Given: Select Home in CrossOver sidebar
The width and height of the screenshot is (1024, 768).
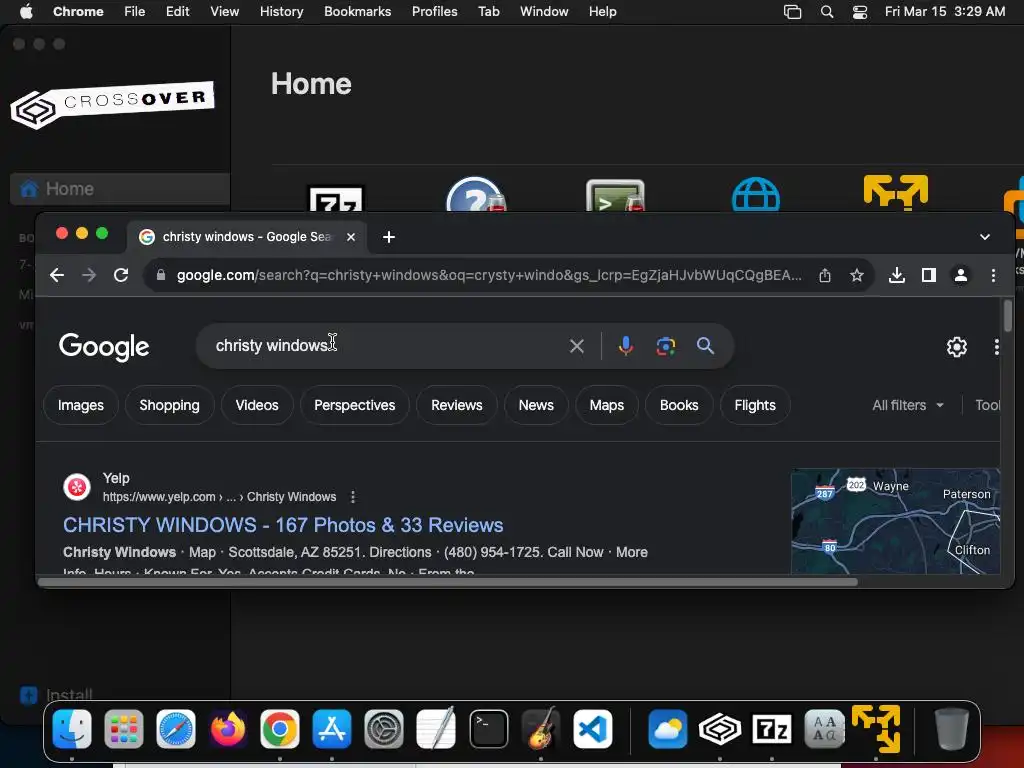Looking at the screenshot, I should [120, 189].
